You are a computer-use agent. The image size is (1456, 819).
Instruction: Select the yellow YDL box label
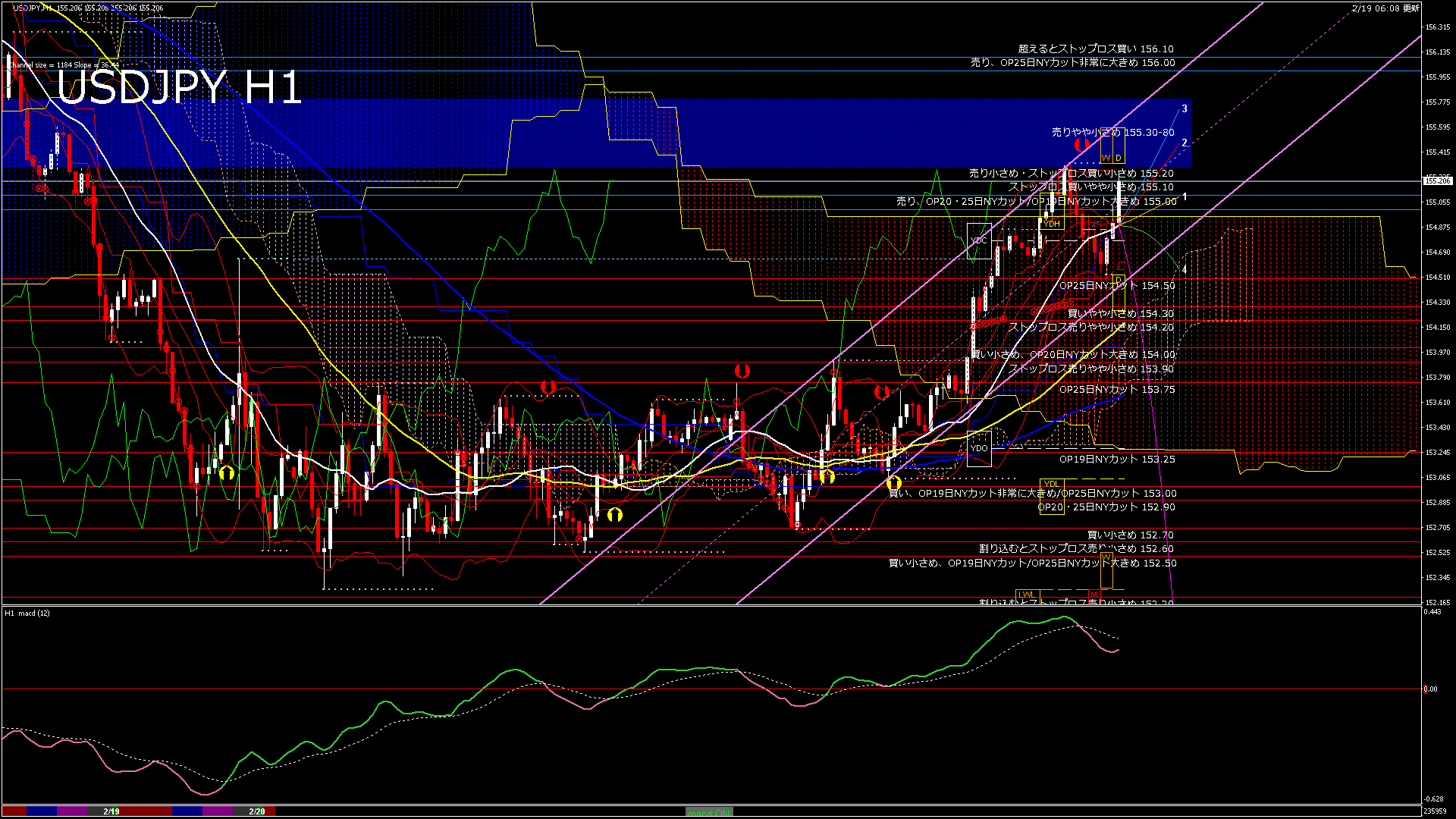point(1051,484)
